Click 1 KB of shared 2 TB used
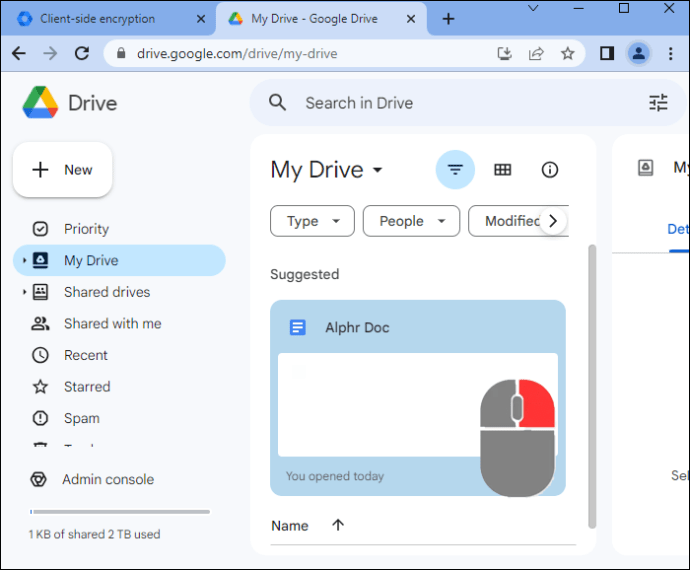The height and width of the screenshot is (570, 690). point(94,534)
